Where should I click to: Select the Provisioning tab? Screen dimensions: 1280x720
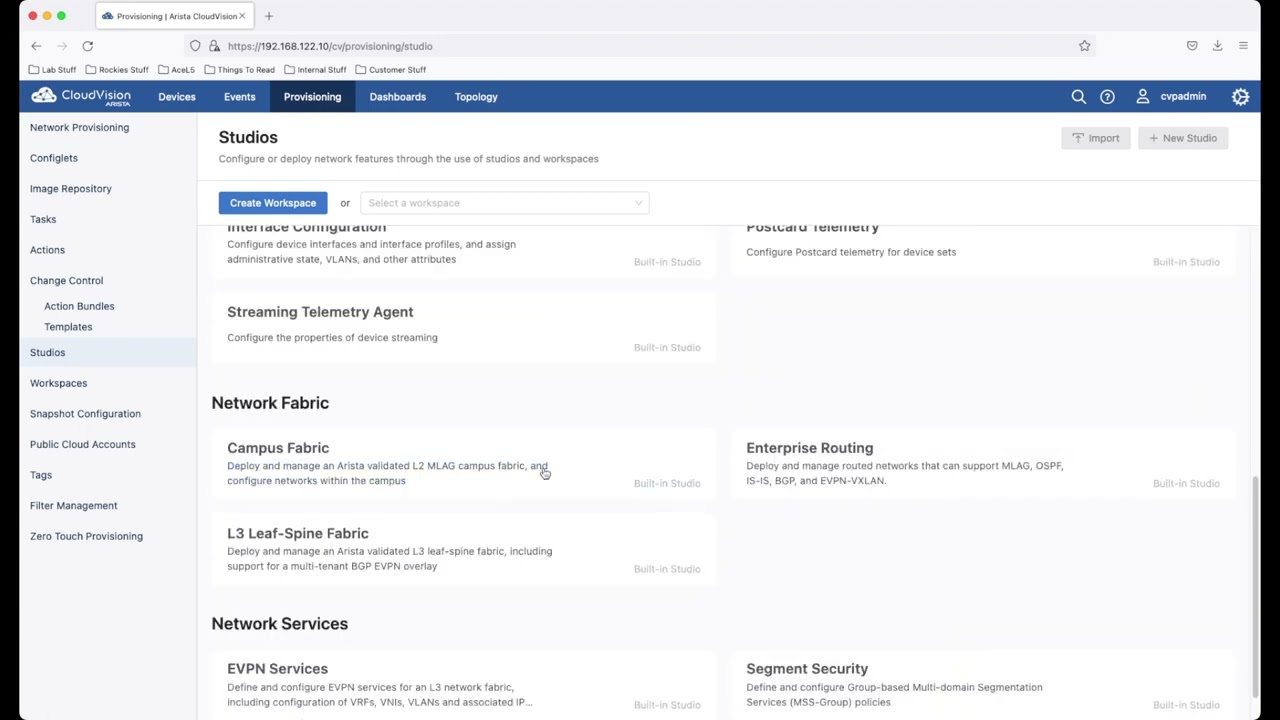(312, 97)
